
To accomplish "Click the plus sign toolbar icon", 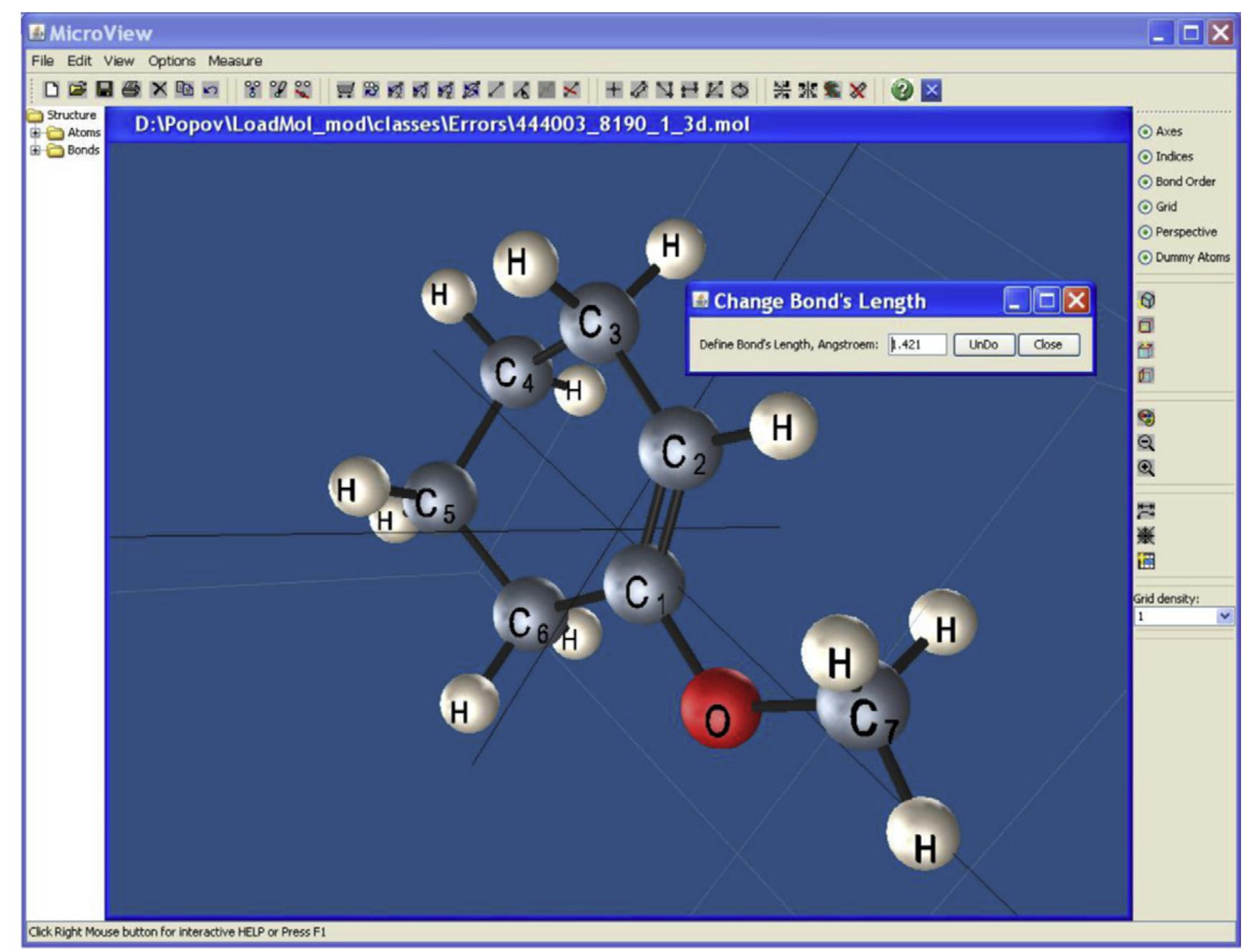I will click(x=613, y=90).
